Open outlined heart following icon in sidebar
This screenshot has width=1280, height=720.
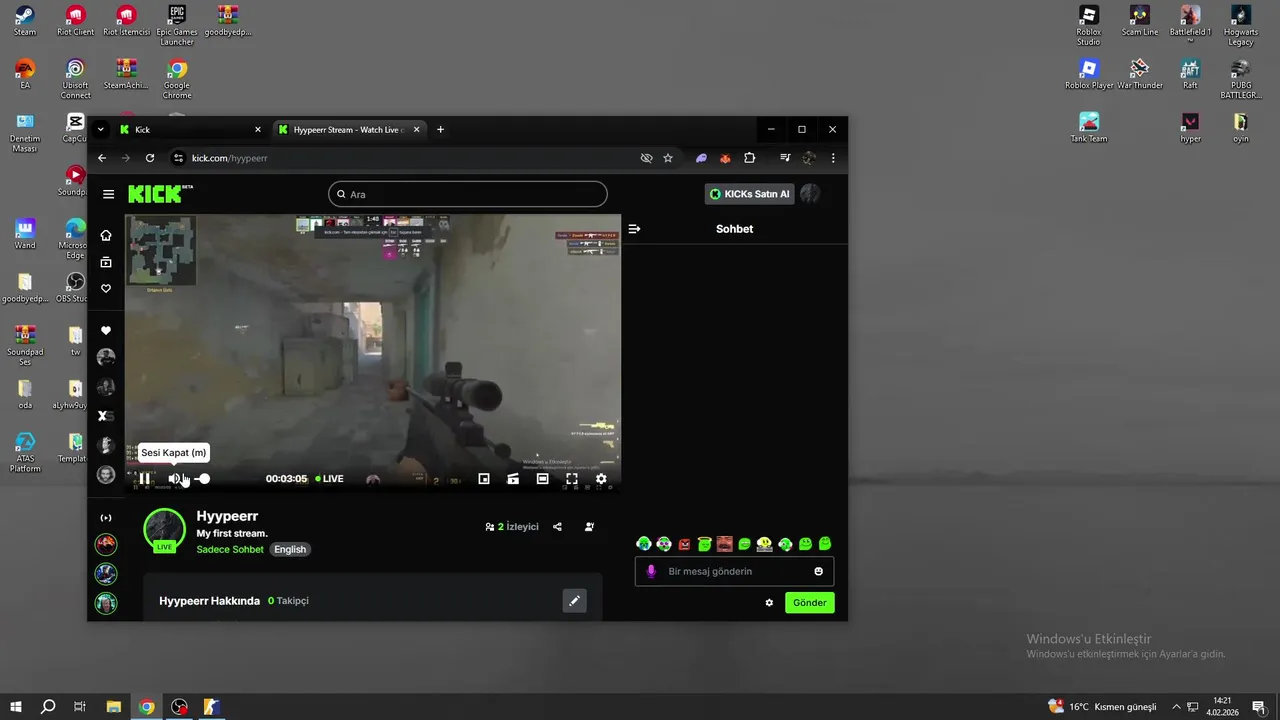pos(106,289)
